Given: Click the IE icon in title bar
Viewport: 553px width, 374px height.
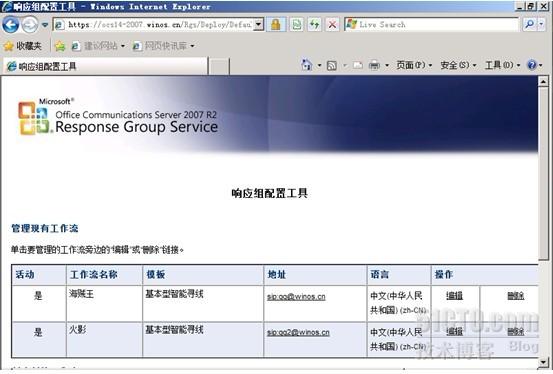Looking at the screenshot, I should click(6, 6).
